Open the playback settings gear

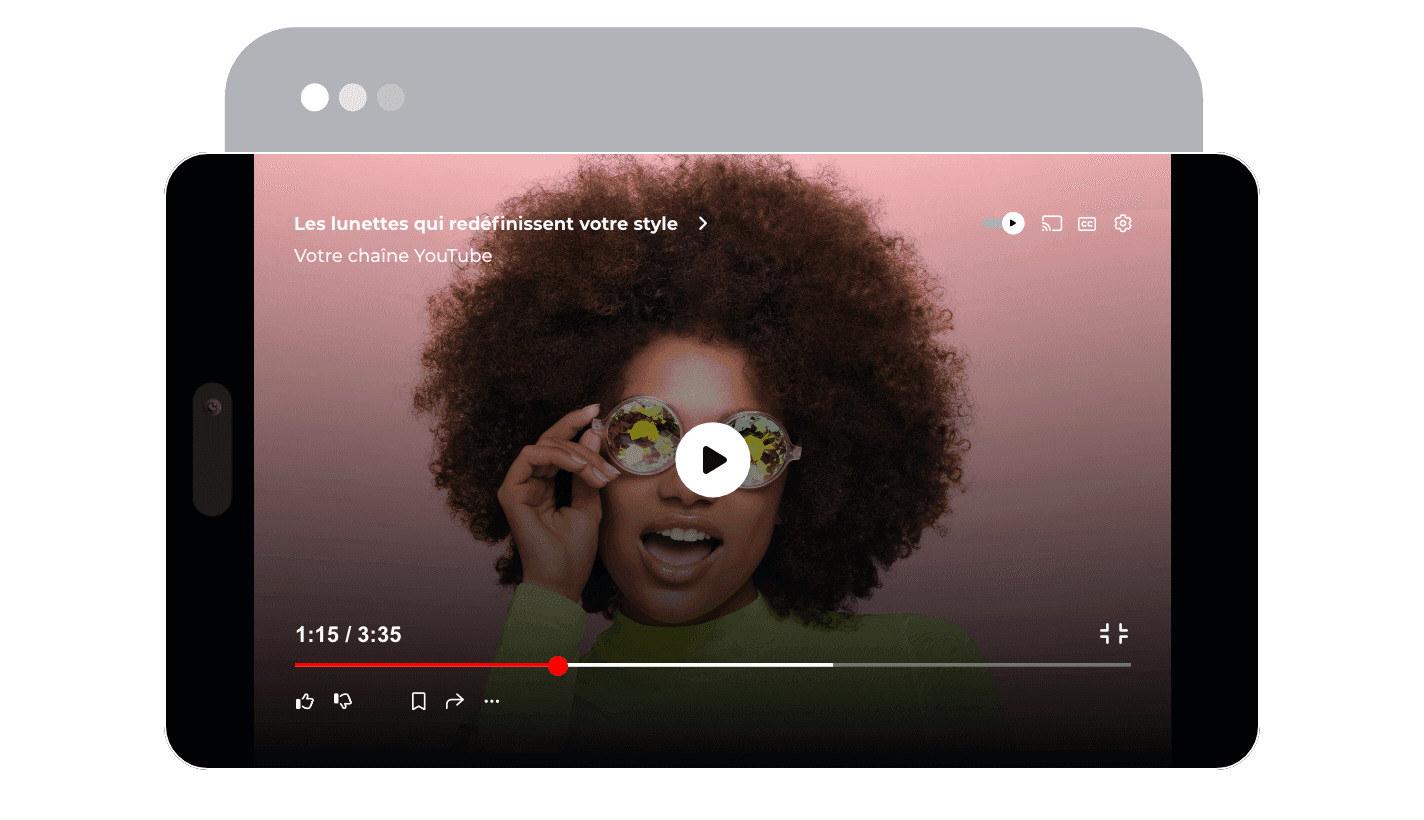coord(1122,223)
